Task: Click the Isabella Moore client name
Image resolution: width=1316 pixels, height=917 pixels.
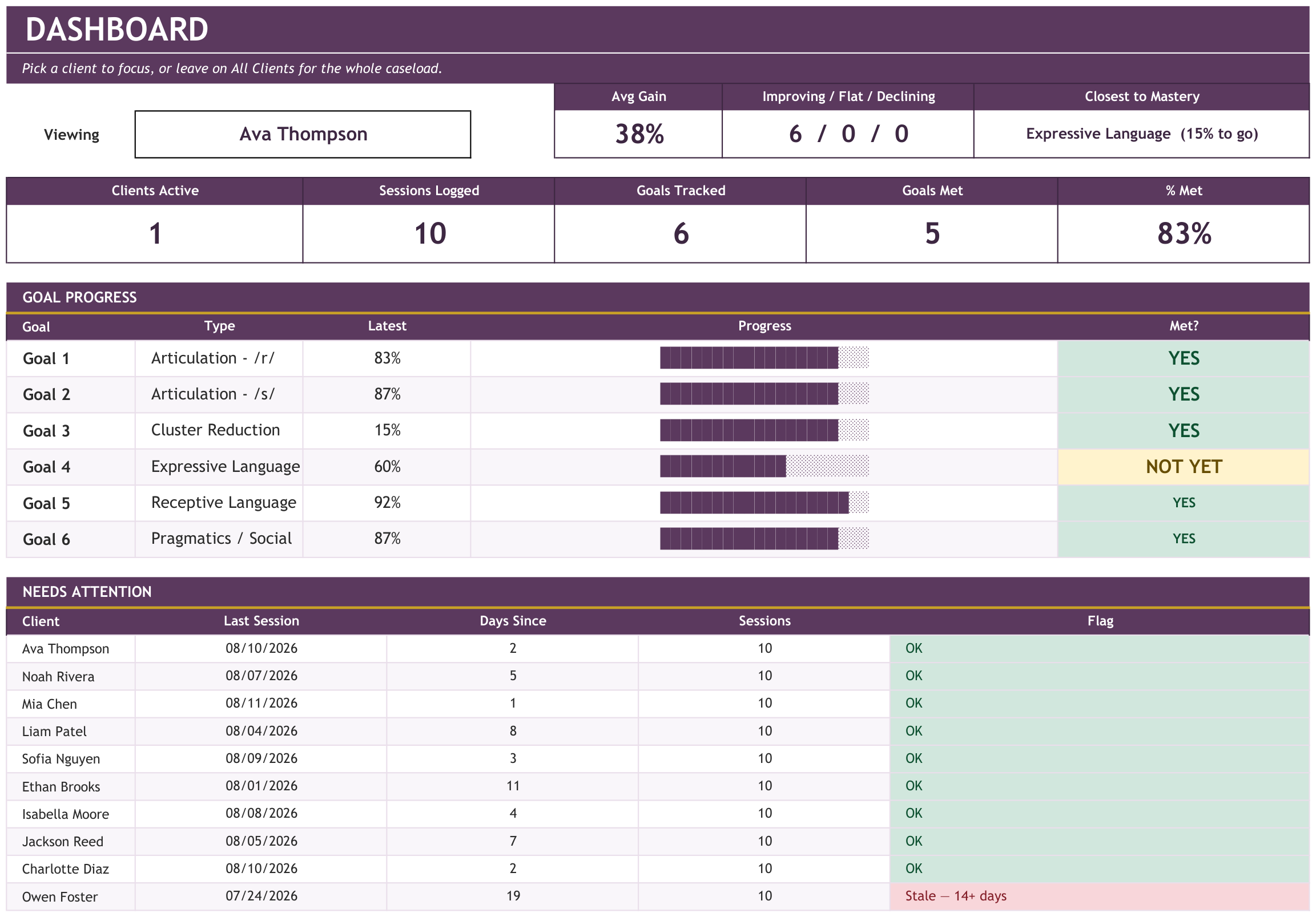Action: (65, 814)
